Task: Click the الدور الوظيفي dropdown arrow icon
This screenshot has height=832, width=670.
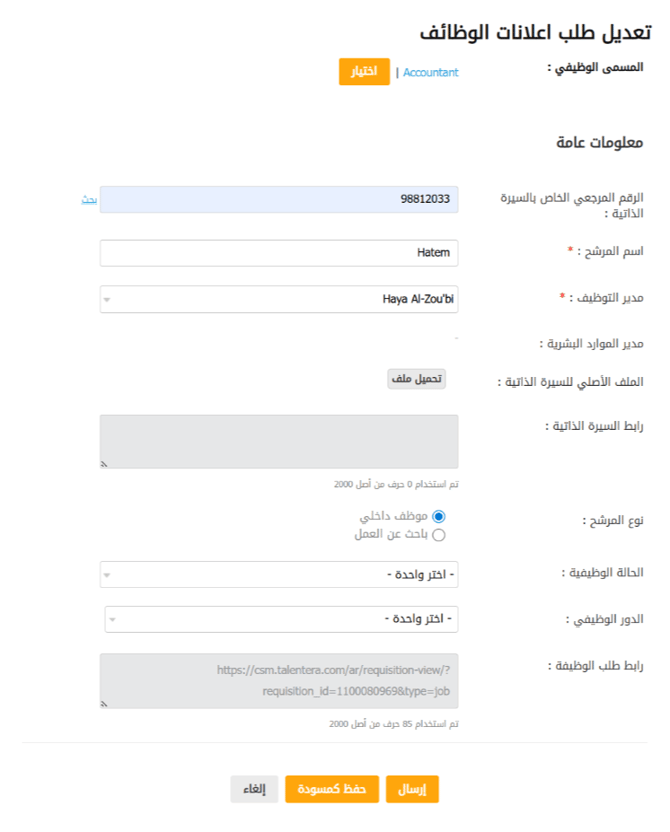Action: click(x=113, y=620)
